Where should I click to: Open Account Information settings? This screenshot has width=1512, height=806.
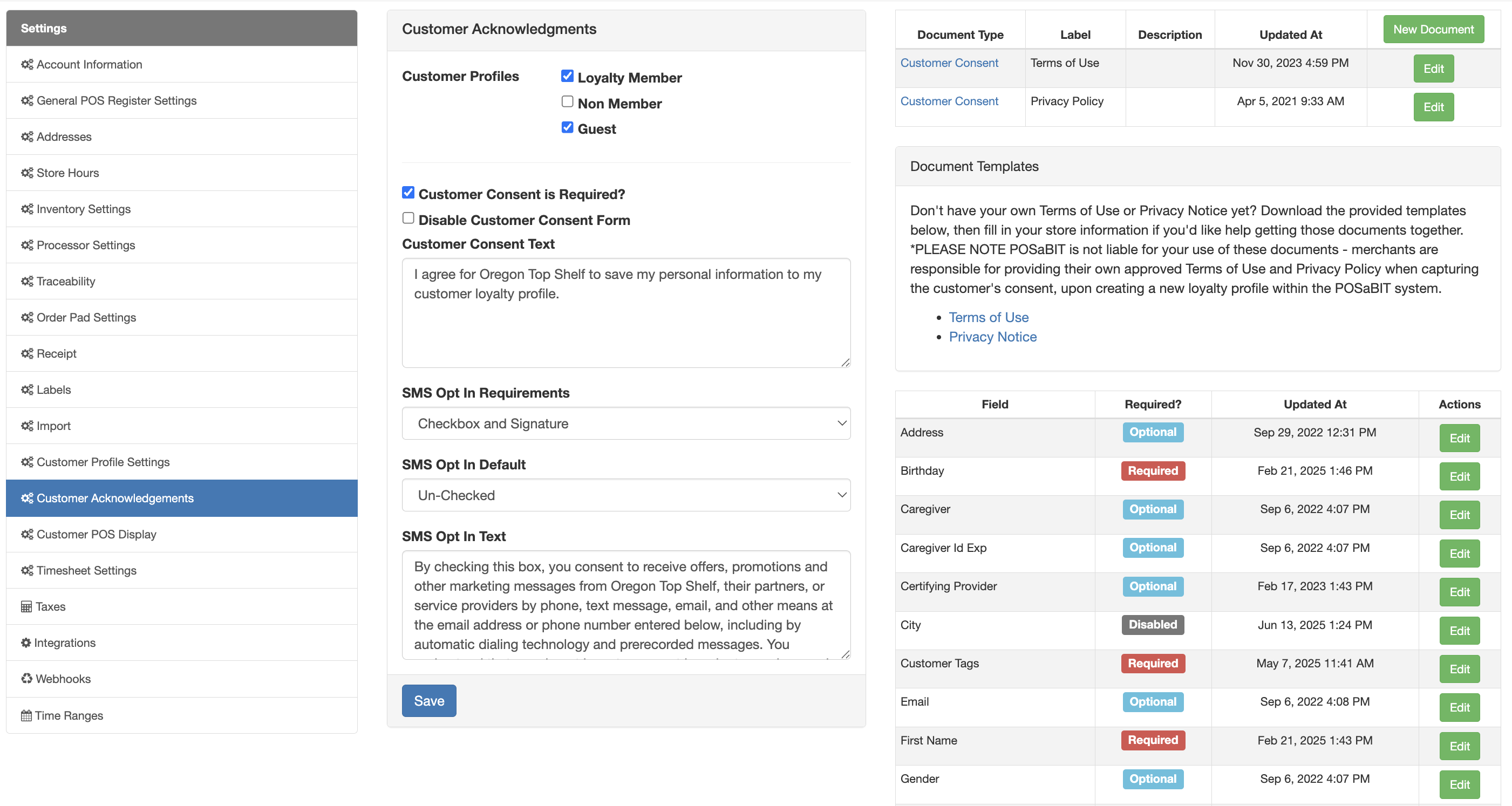coord(181,65)
